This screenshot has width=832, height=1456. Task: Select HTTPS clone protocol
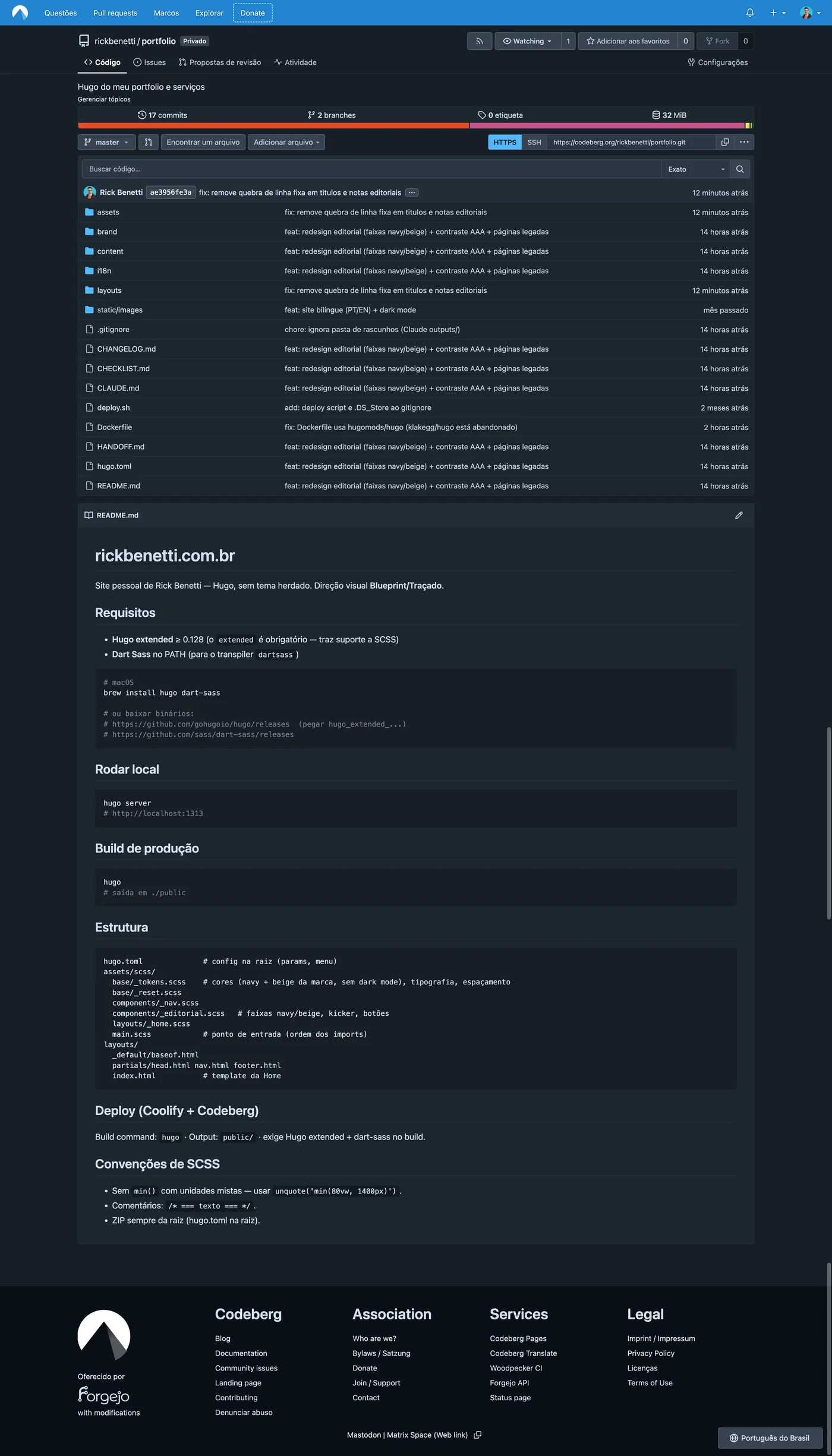(x=505, y=142)
